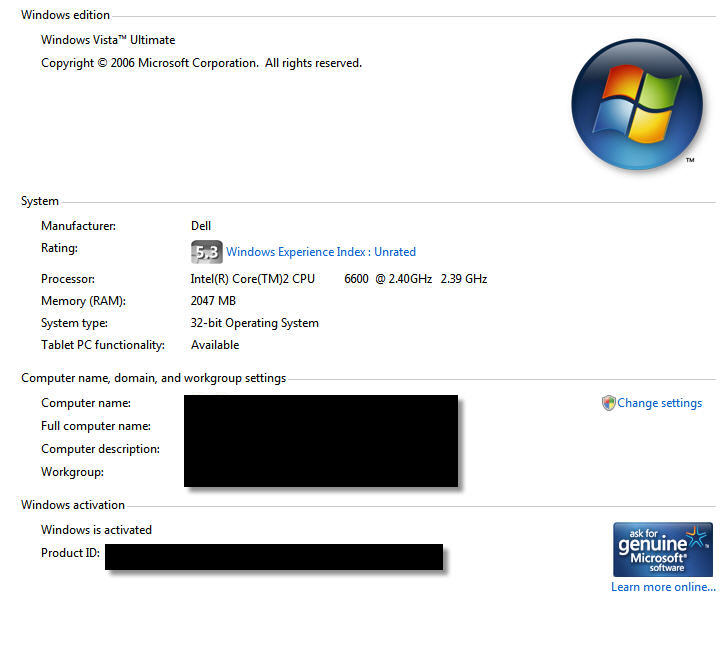726x671 pixels.
Task: Click the Full computer name label
Action: tap(96, 426)
